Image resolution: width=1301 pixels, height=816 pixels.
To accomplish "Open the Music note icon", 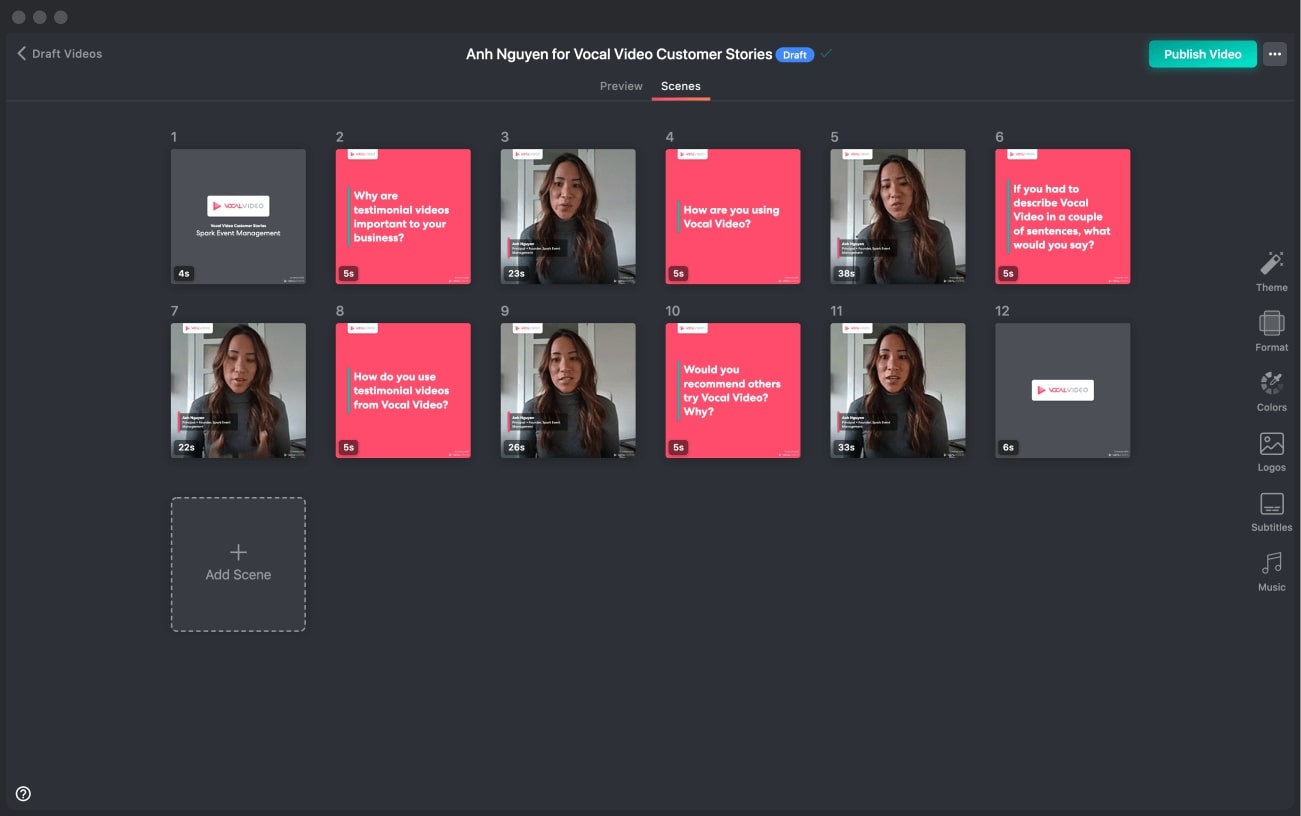I will (1271, 563).
